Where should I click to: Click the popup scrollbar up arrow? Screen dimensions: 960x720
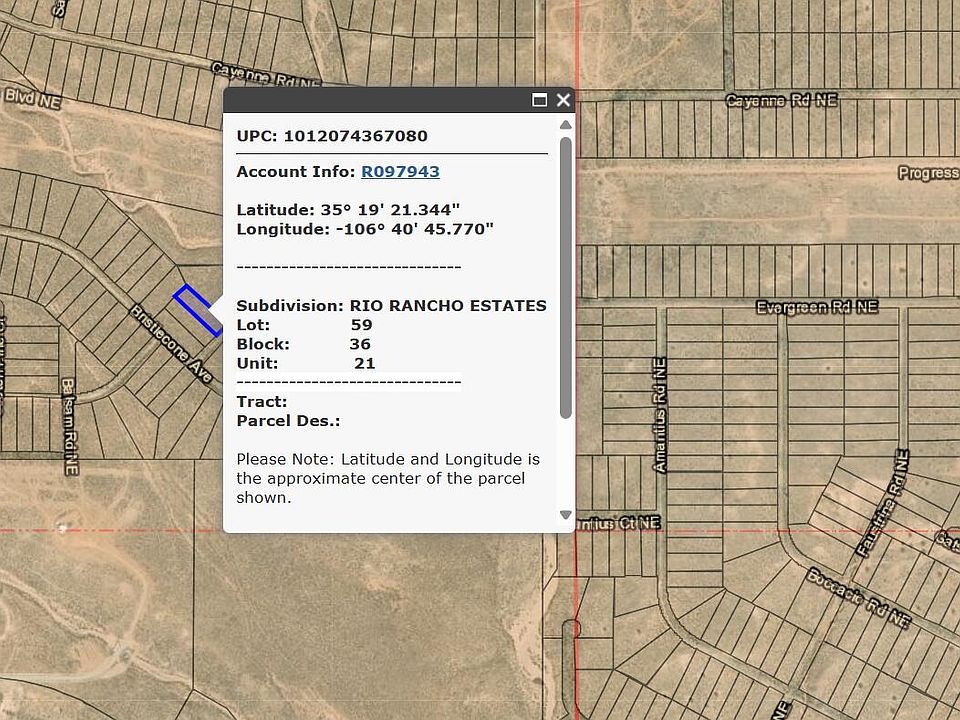click(x=566, y=125)
